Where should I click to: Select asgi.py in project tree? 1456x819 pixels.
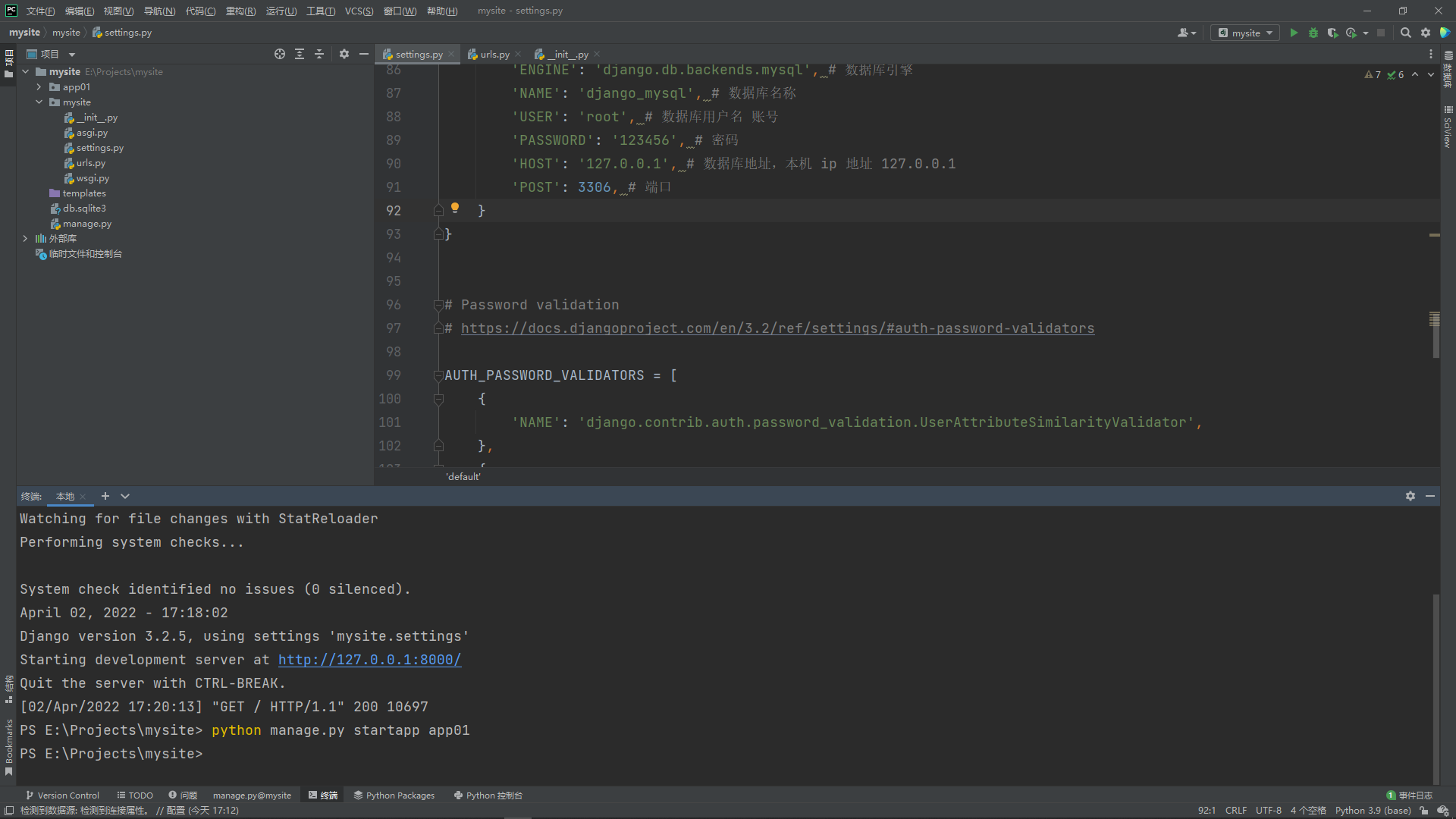pyautogui.click(x=92, y=133)
